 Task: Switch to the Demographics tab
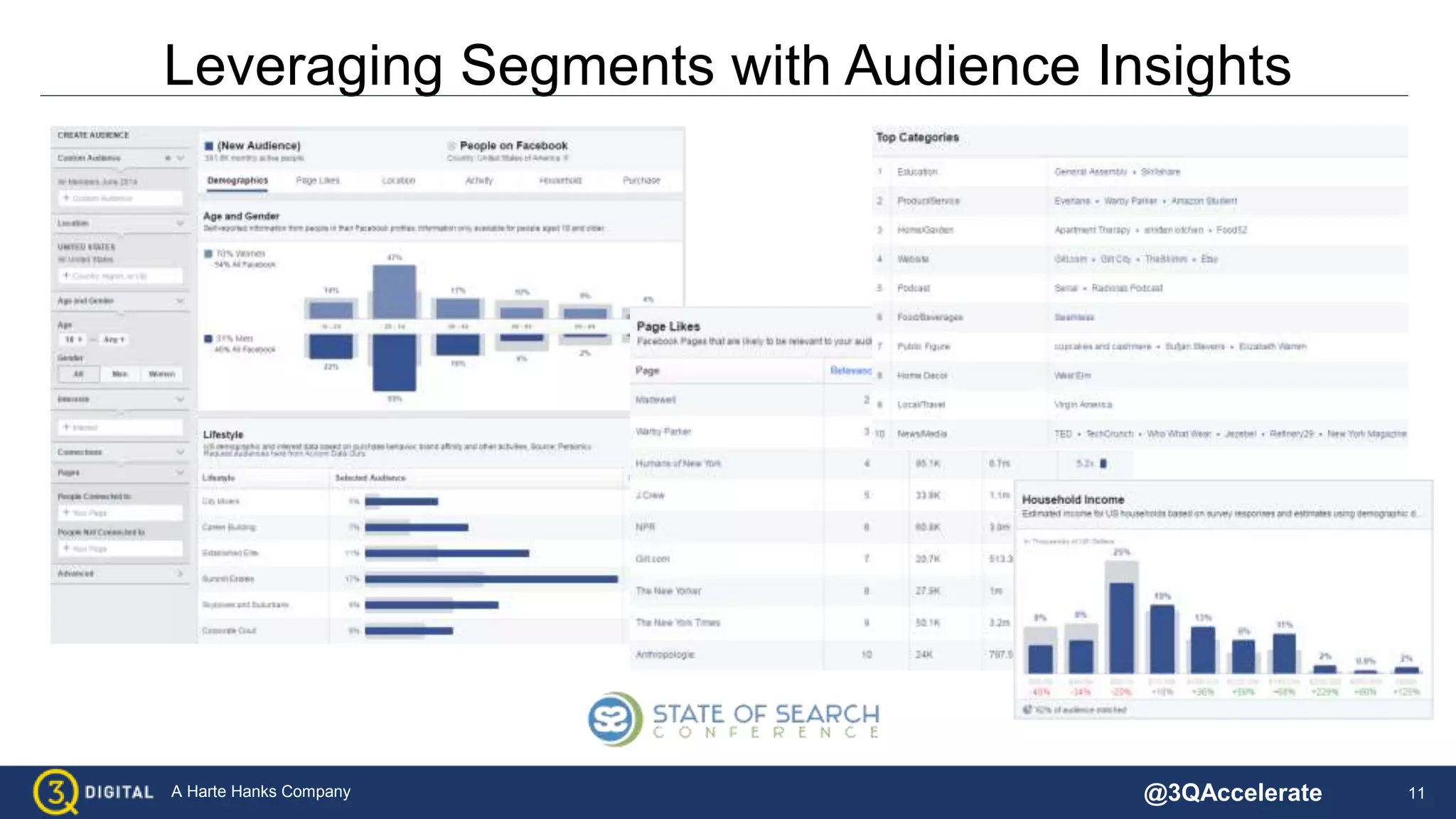[237, 181]
